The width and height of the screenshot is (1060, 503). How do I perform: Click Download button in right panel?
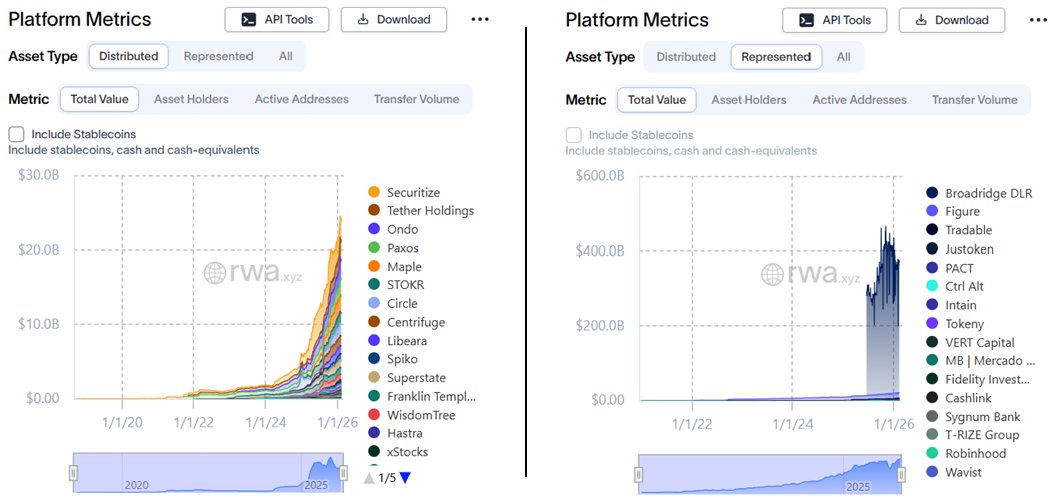pos(951,20)
